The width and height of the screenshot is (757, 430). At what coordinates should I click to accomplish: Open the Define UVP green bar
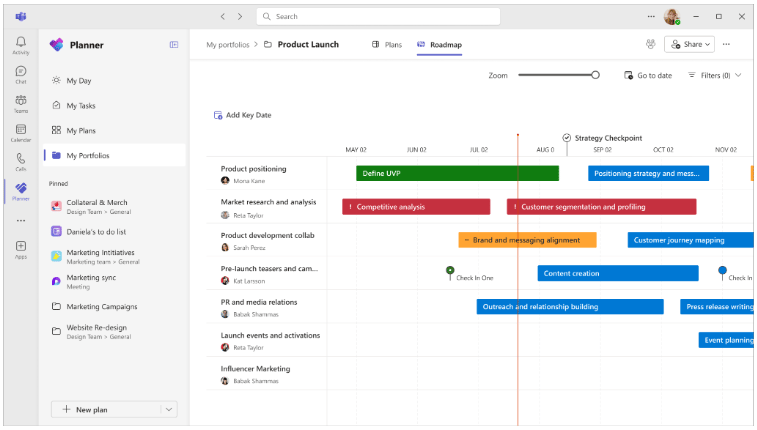tap(457, 173)
